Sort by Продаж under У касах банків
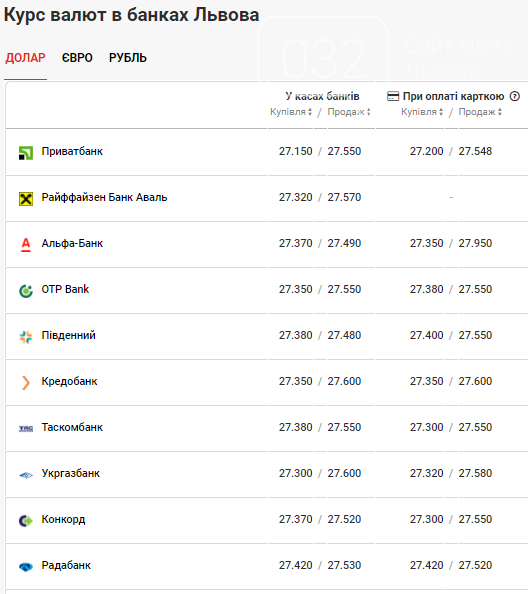528x594 pixels. coord(349,112)
